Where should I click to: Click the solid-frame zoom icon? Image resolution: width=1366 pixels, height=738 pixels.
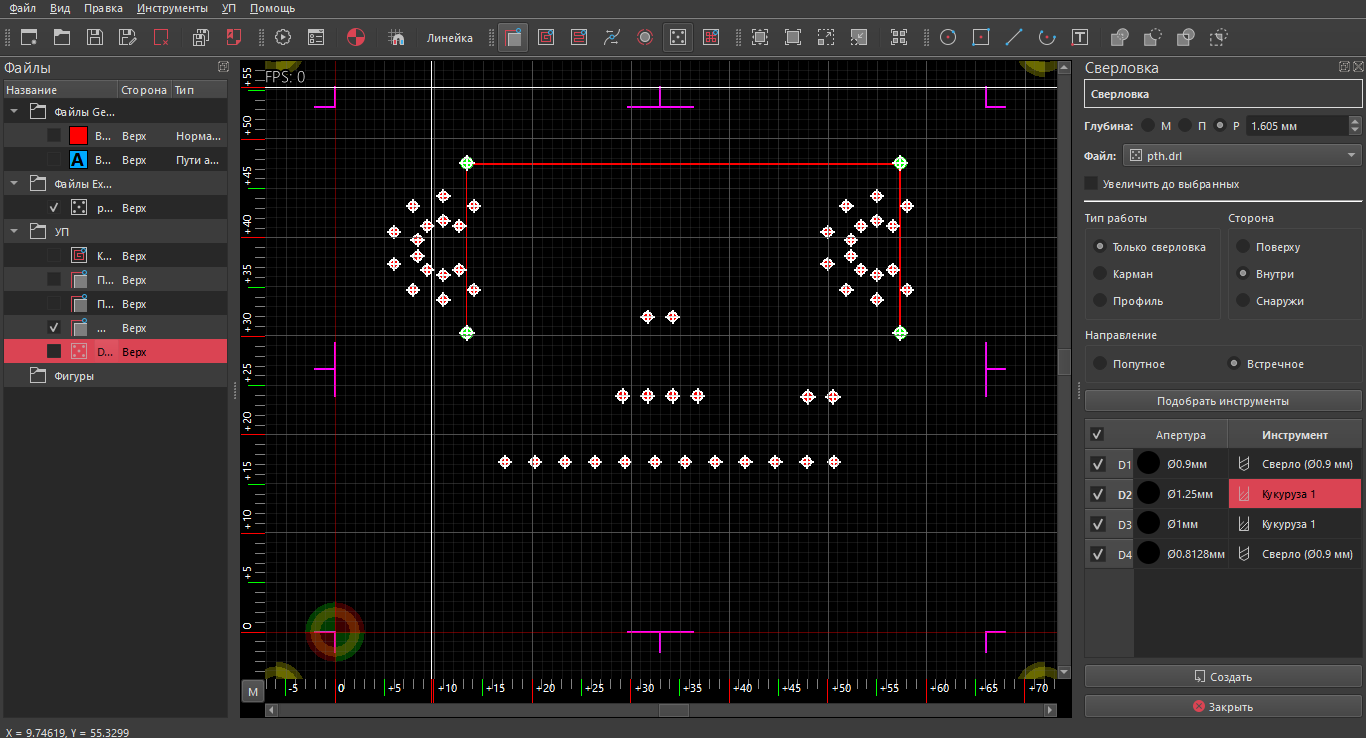click(x=793, y=37)
